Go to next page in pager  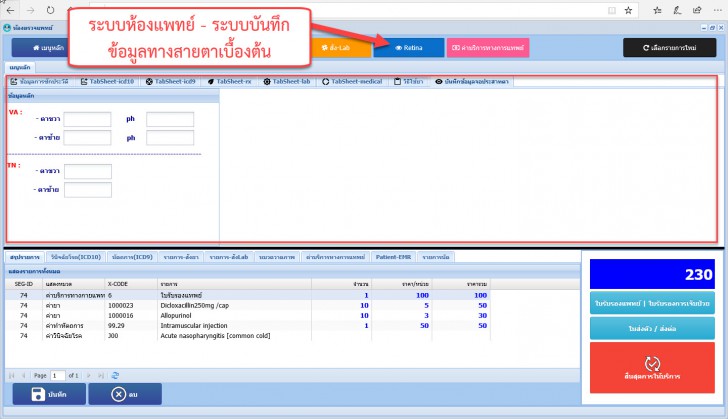(89, 375)
